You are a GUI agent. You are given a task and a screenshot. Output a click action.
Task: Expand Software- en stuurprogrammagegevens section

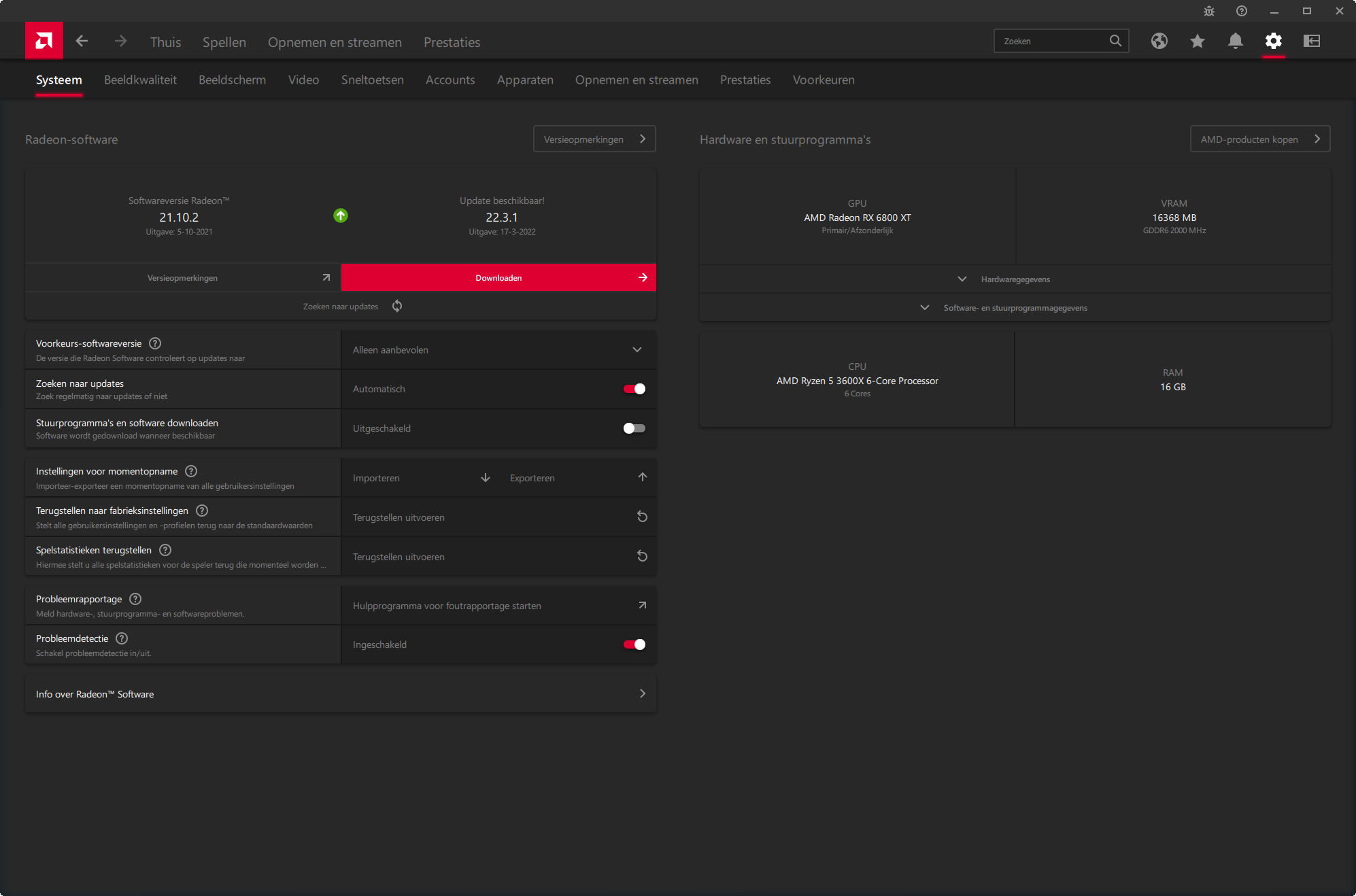pyautogui.click(x=1015, y=308)
